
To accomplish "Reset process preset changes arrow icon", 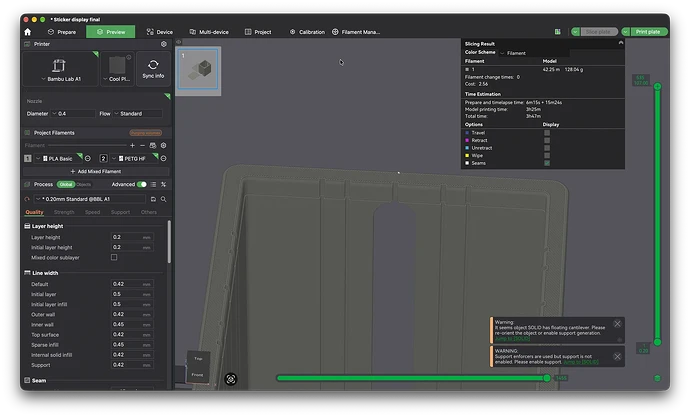I will point(27,199).
